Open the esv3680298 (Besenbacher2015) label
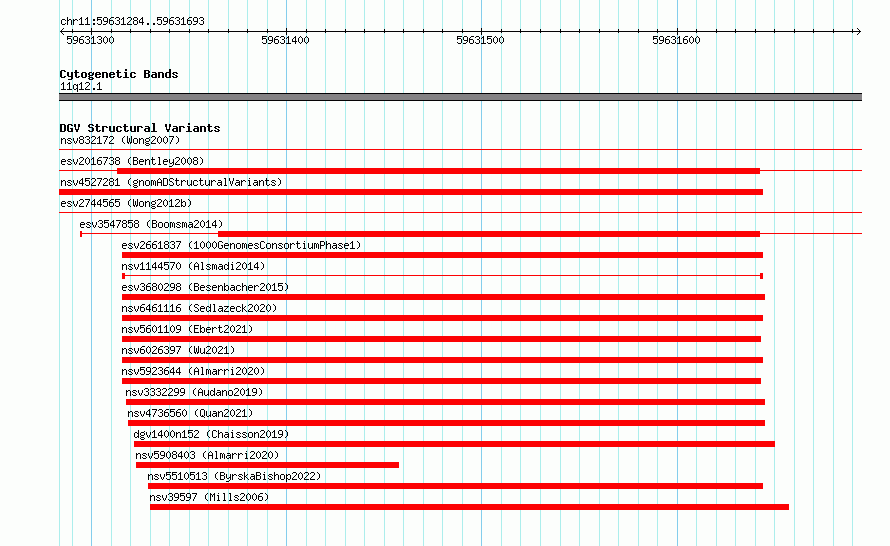890x546 pixels. pyautogui.click(x=205, y=287)
